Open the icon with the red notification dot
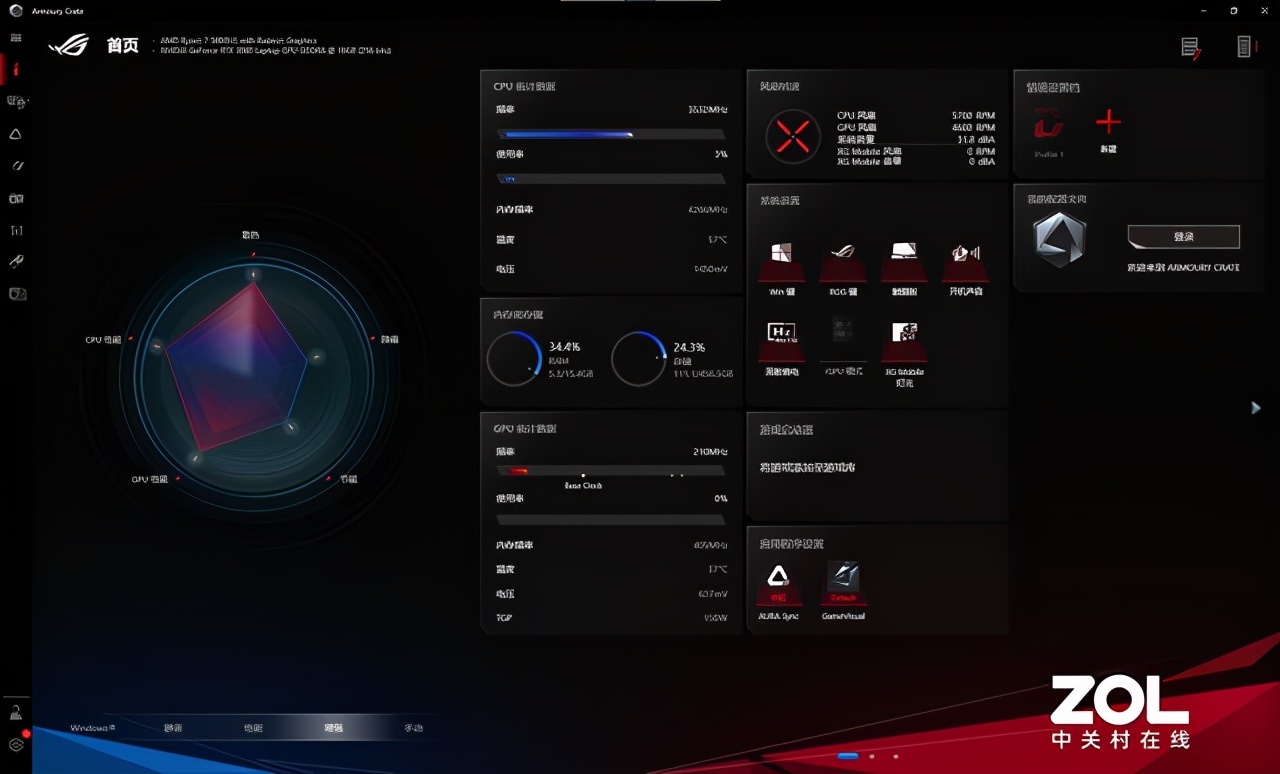Viewport: 1280px width, 774px height. 17,743
